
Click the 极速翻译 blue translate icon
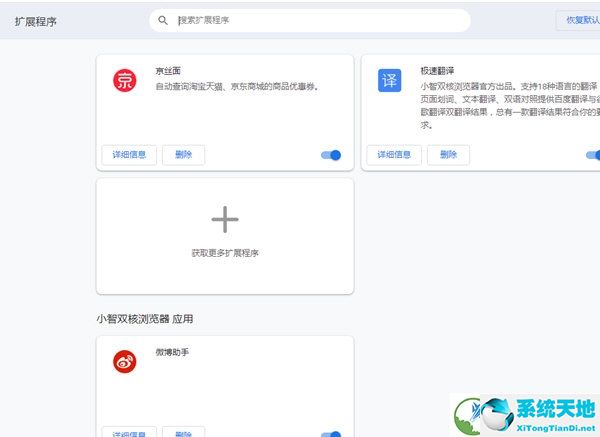tap(390, 80)
